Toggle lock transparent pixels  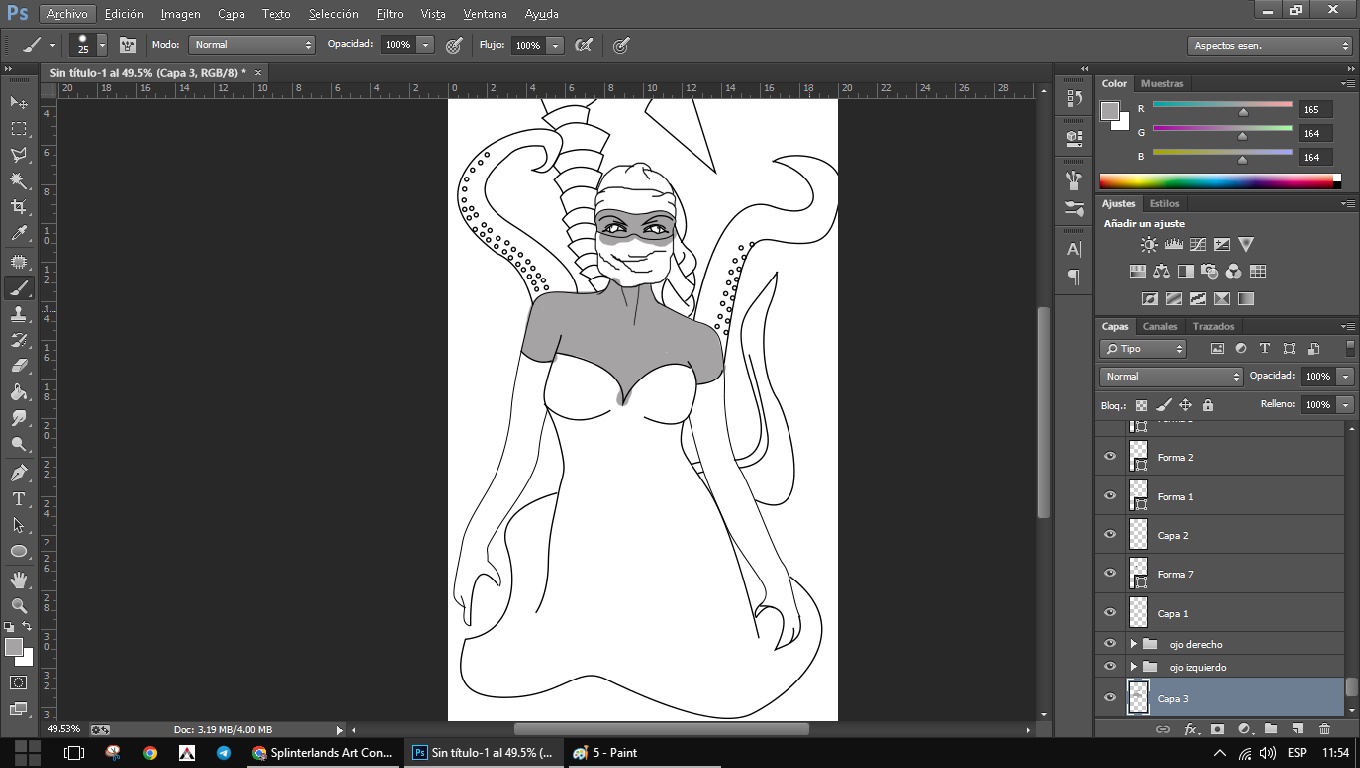click(1141, 405)
